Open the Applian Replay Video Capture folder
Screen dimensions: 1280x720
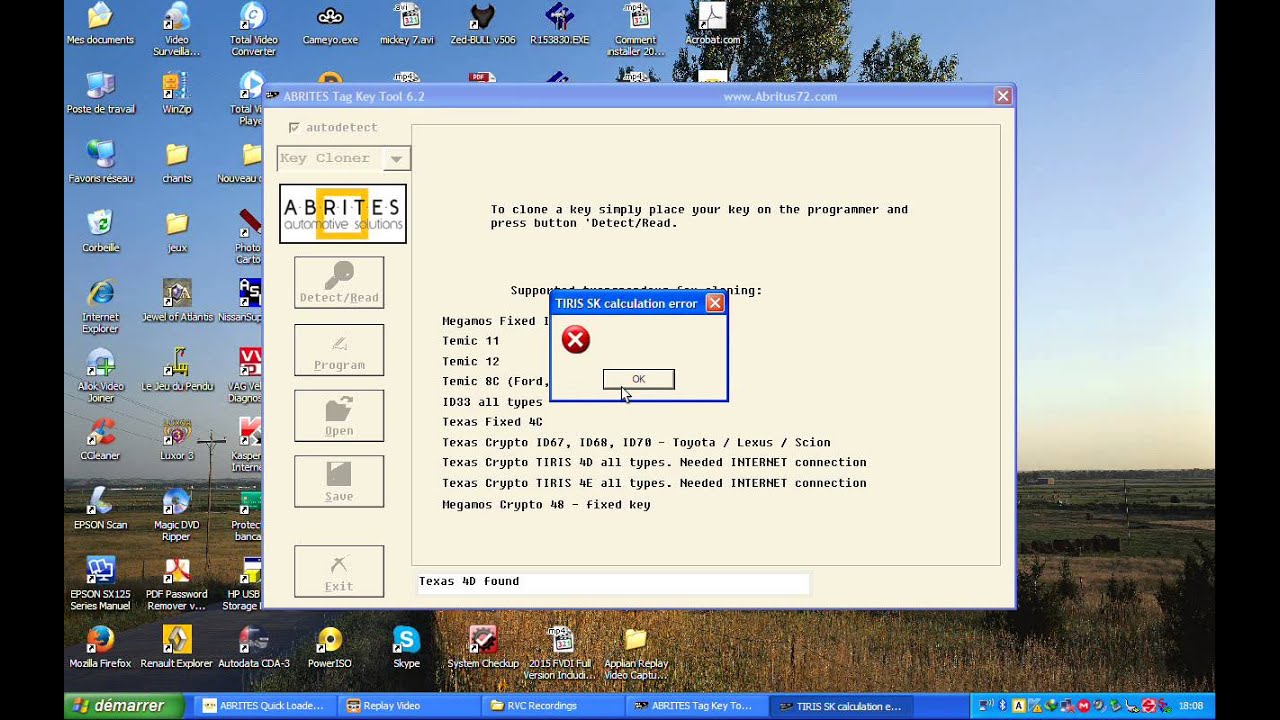tap(636, 652)
